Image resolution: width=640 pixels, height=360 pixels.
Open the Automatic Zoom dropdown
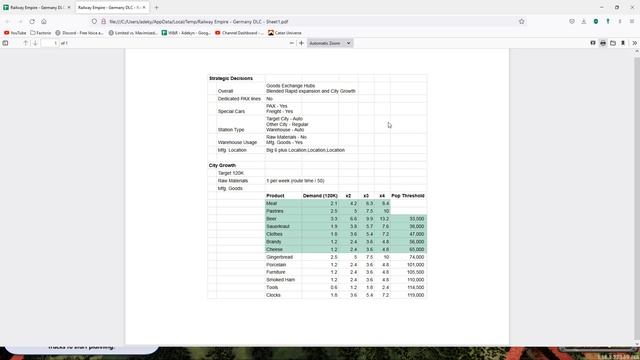330,43
